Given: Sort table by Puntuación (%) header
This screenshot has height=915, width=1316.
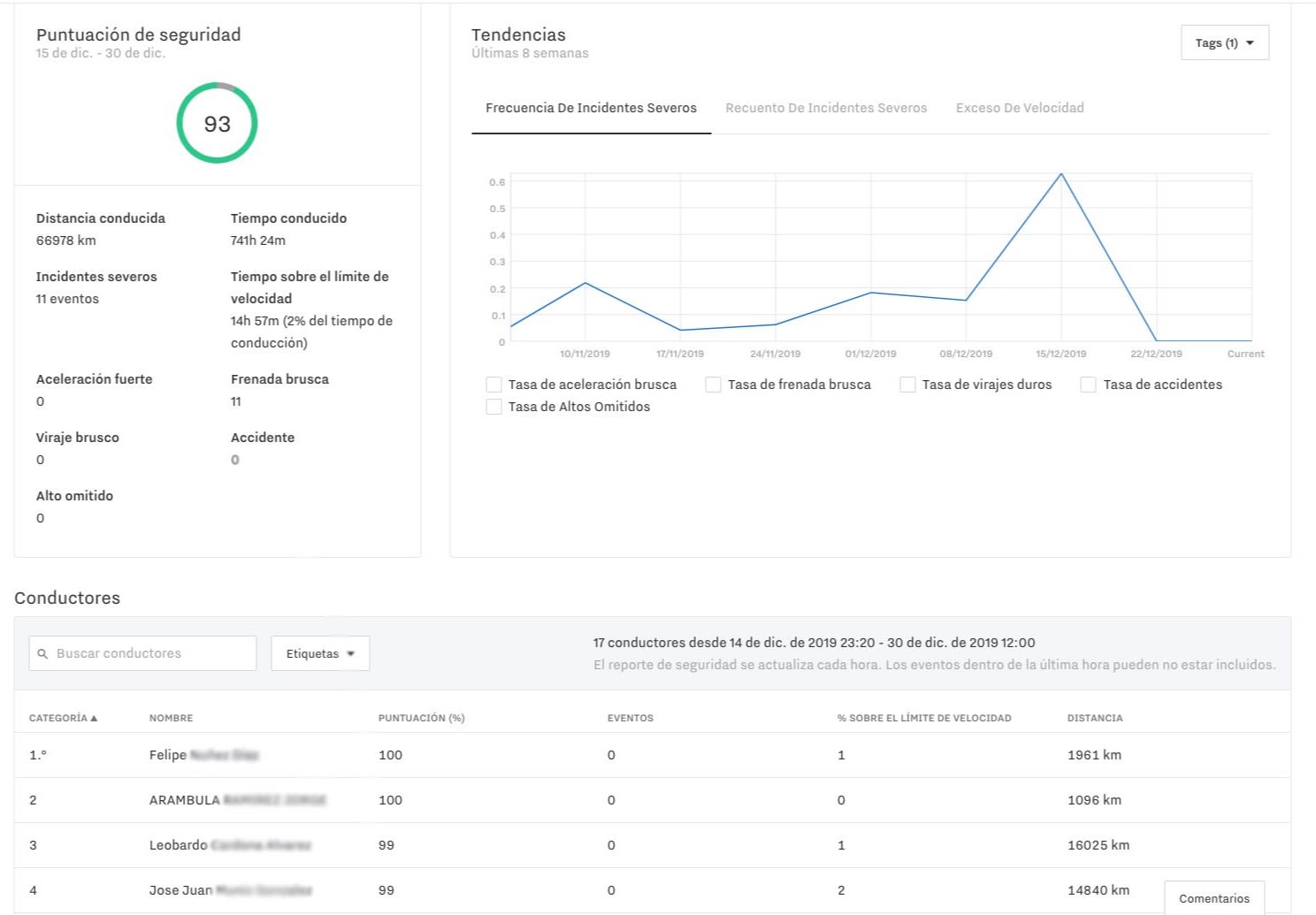Looking at the screenshot, I should (421, 718).
